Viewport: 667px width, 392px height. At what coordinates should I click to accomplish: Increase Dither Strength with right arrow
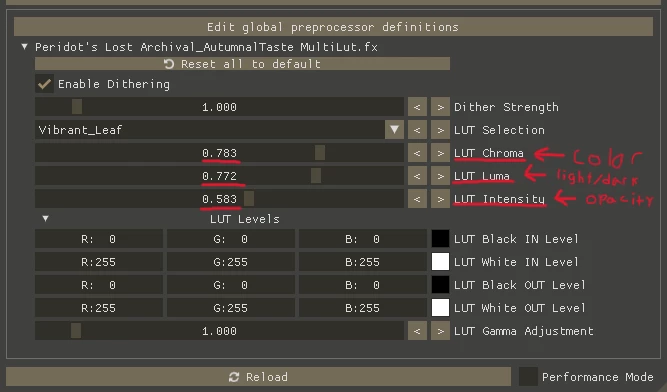(440, 107)
